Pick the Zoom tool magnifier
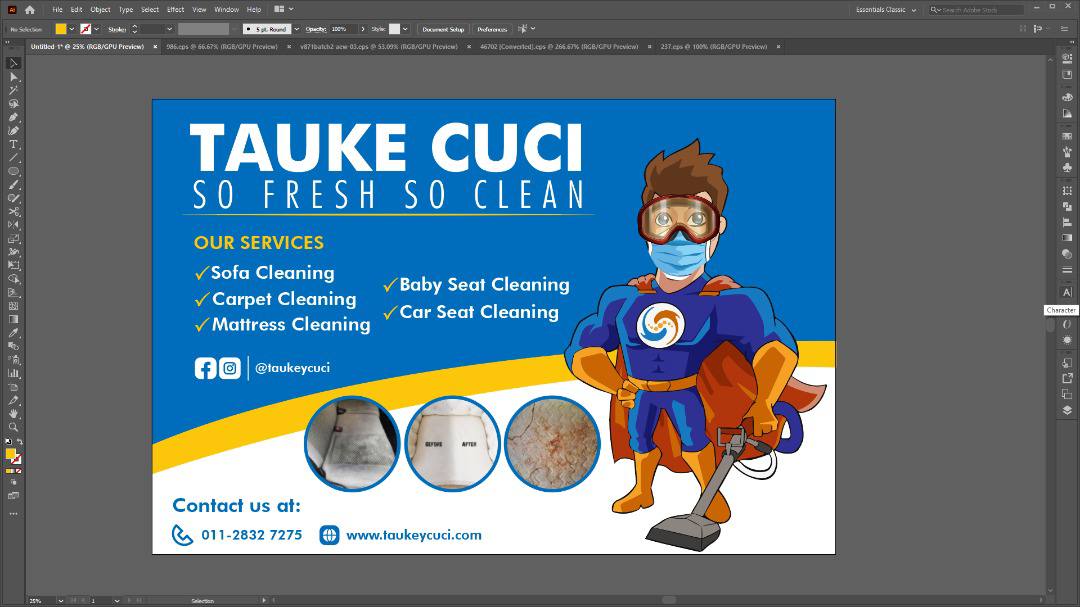 pos(14,427)
